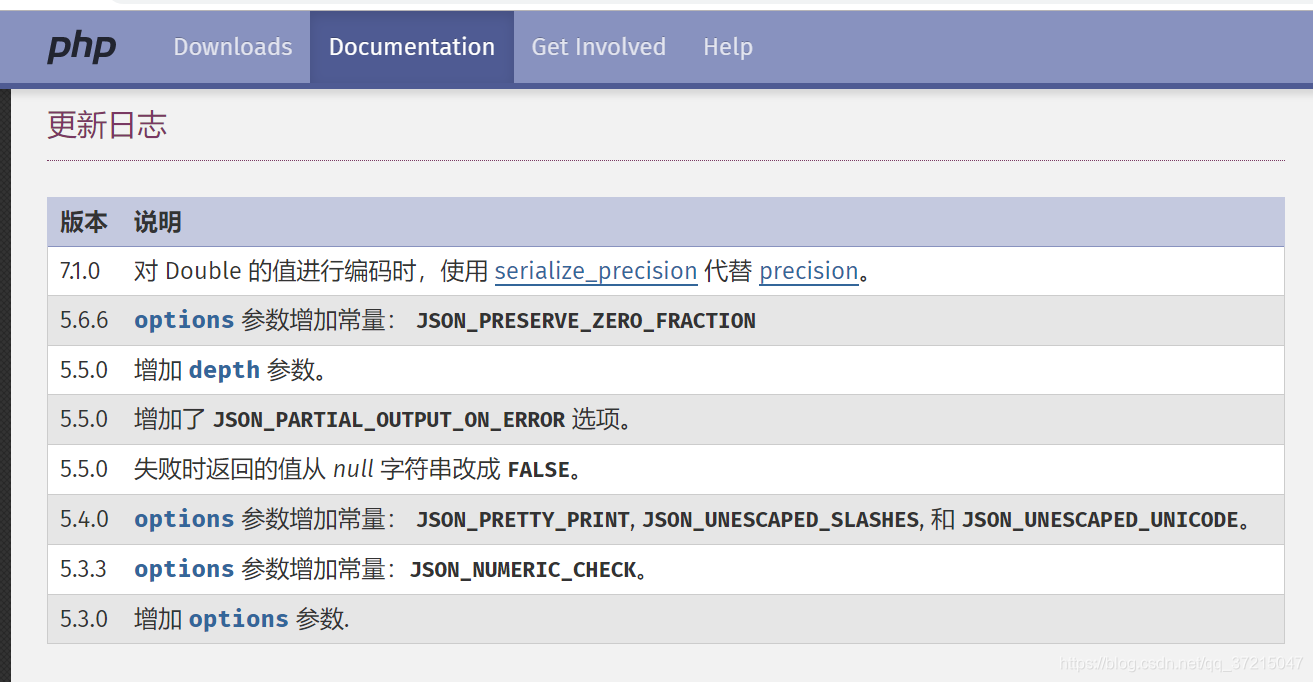
Task: Click the JSON_PRETTY_PRINT constant text
Action: 523,520
